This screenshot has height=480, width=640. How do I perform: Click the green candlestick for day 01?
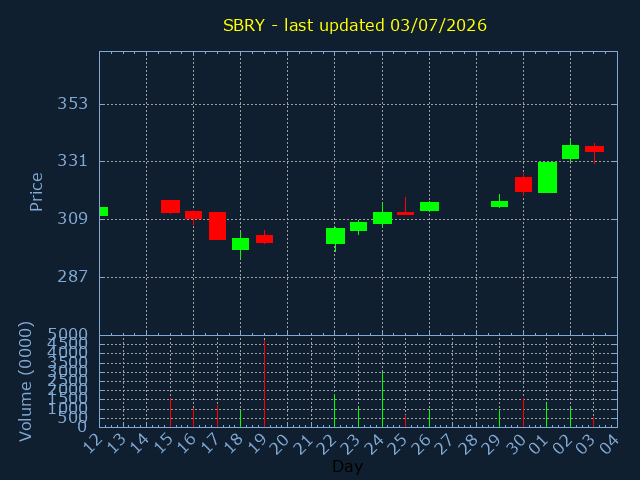point(547,178)
